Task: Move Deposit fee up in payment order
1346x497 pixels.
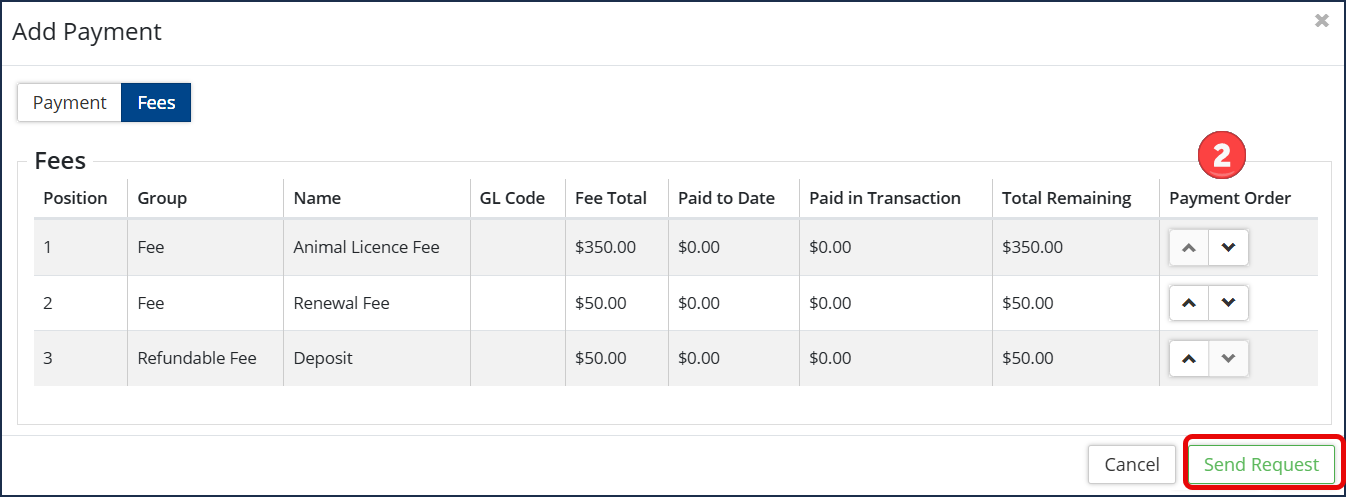Action: pos(1189,358)
